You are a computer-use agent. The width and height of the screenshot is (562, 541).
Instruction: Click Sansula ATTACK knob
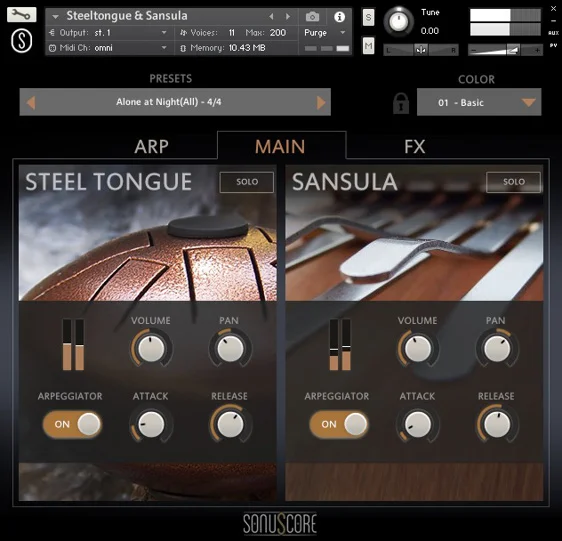418,424
